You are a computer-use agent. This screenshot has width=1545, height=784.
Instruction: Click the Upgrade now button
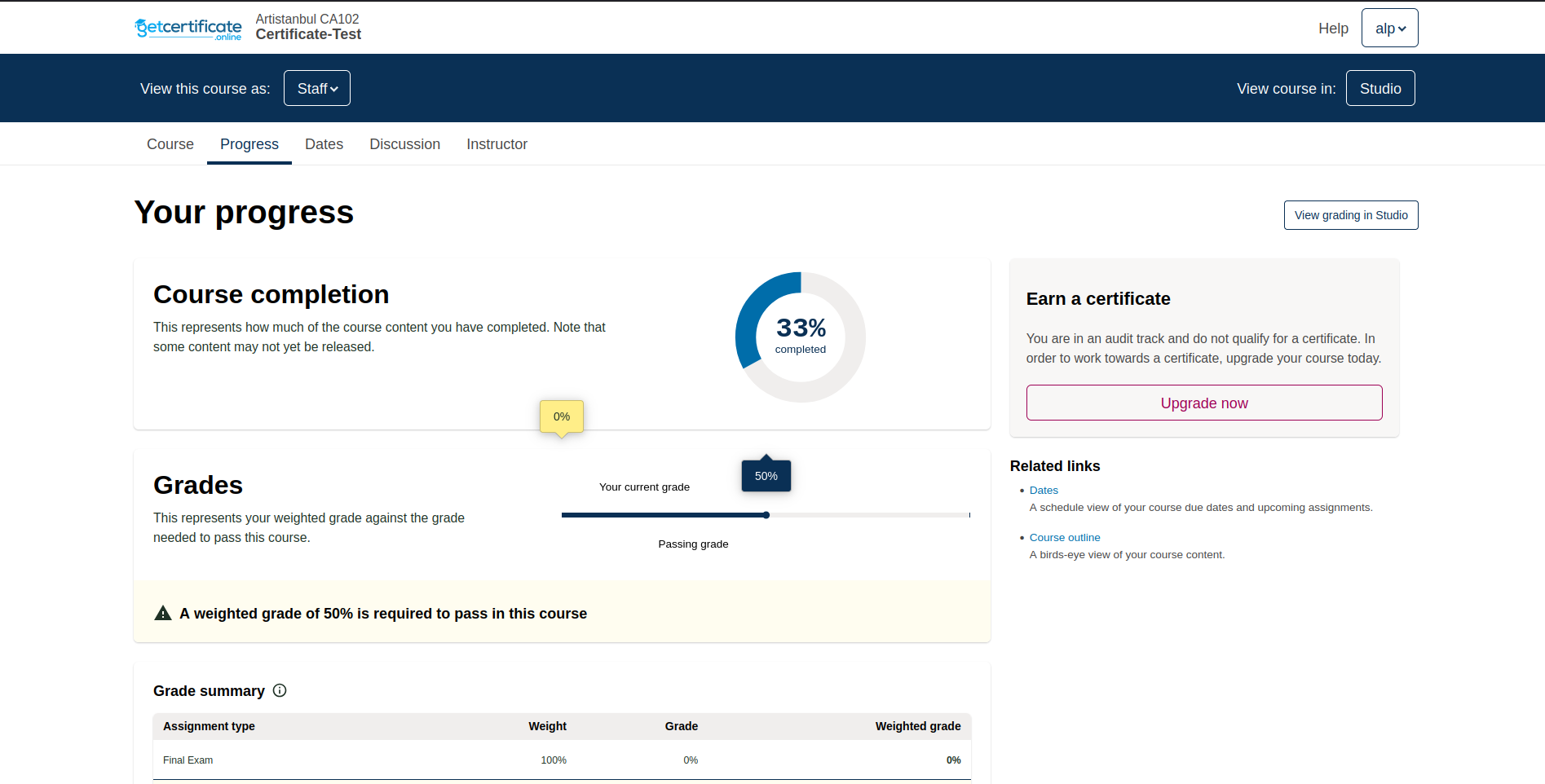pos(1203,402)
